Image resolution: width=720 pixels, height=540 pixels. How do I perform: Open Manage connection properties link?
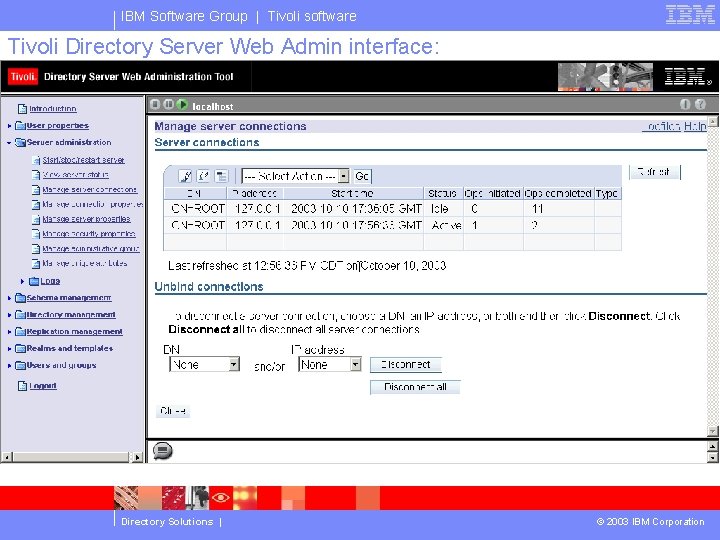[x=93, y=204]
